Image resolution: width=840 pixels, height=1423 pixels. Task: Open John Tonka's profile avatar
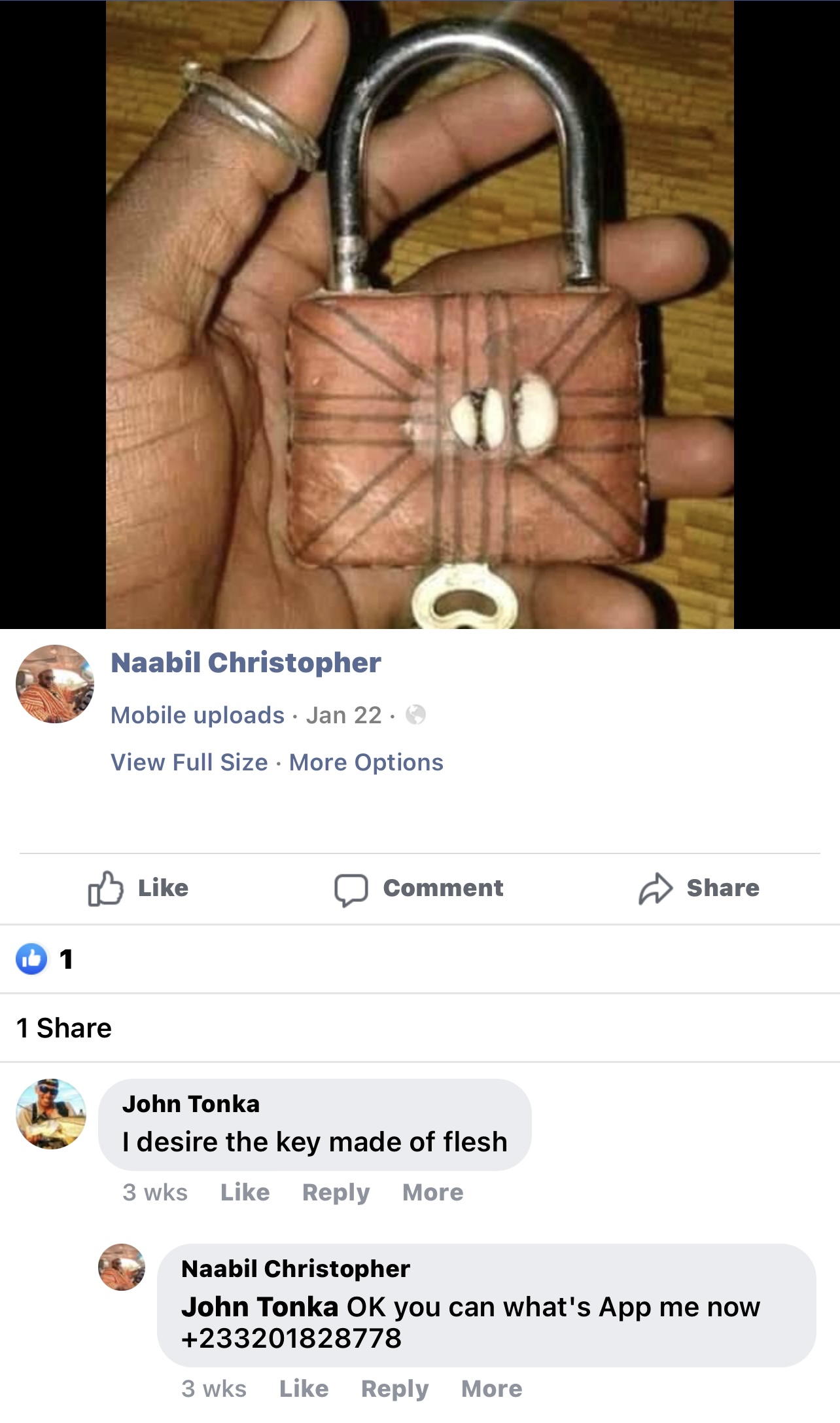point(51,1114)
